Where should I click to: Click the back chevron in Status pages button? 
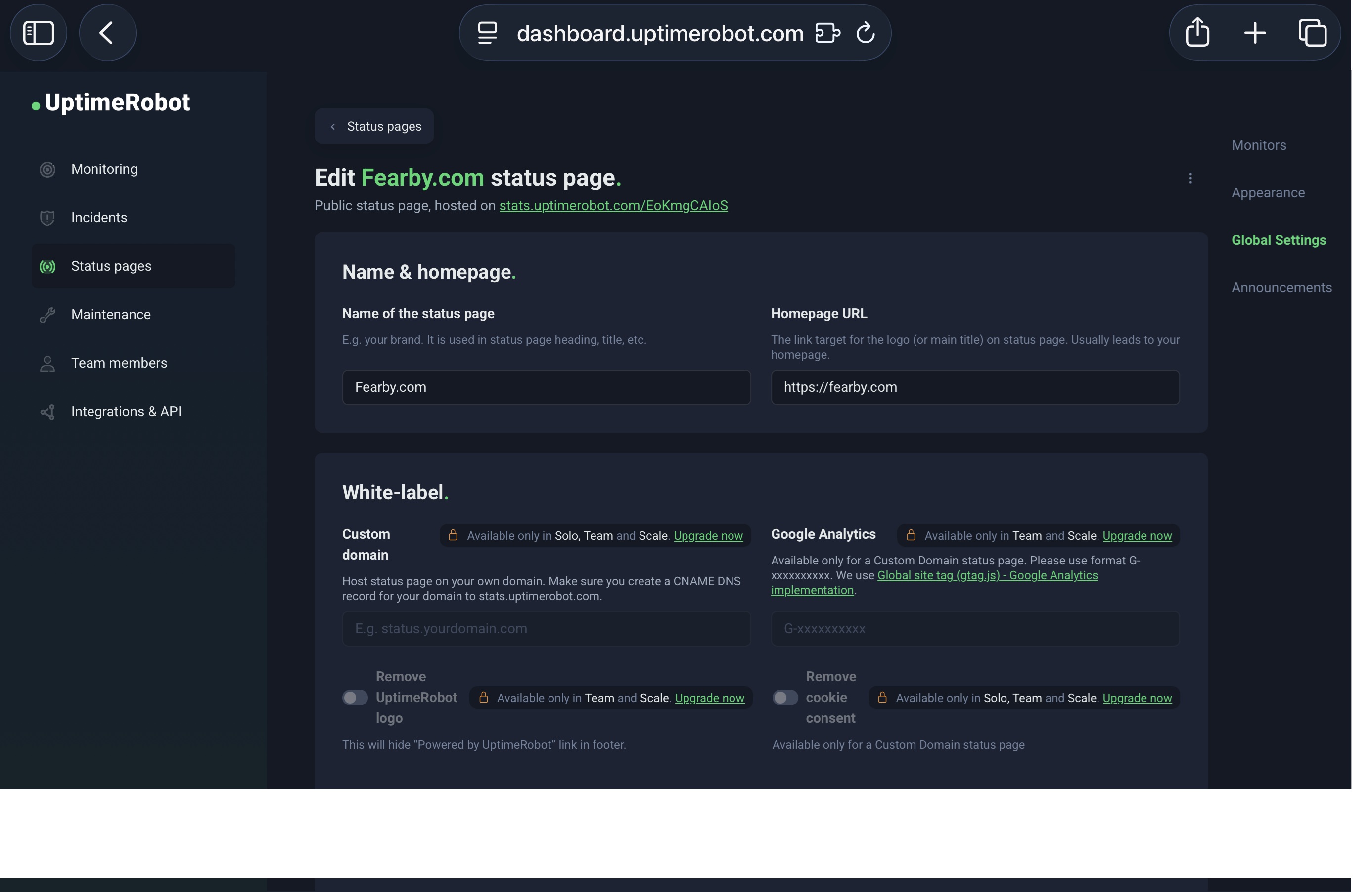(333, 126)
